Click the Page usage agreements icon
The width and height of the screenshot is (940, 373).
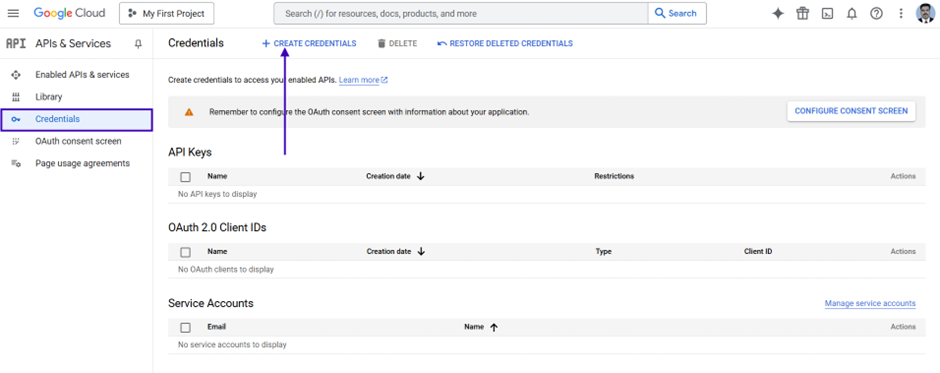coord(16,164)
